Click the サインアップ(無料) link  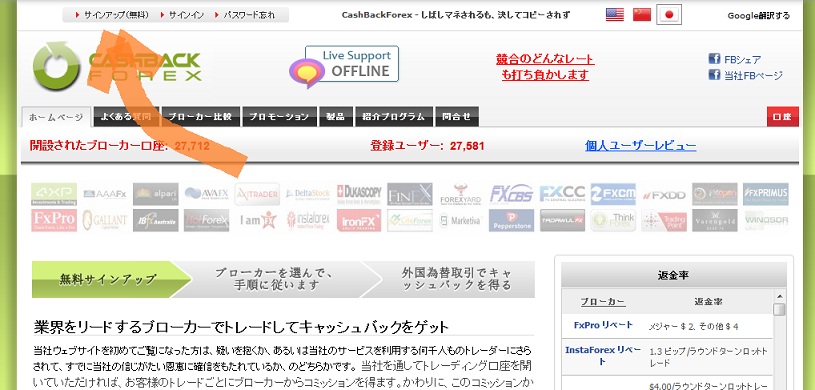pos(116,15)
